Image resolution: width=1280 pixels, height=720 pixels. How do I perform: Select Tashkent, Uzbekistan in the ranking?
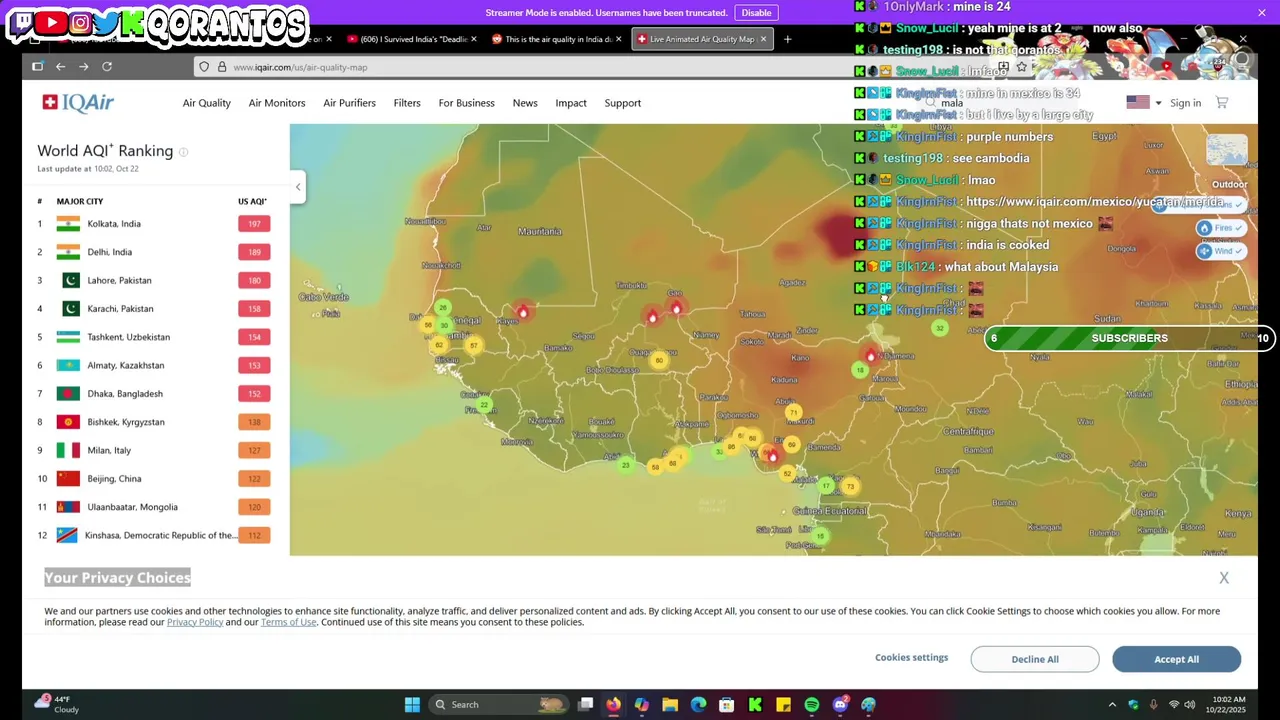pyautogui.click(x=154, y=337)
